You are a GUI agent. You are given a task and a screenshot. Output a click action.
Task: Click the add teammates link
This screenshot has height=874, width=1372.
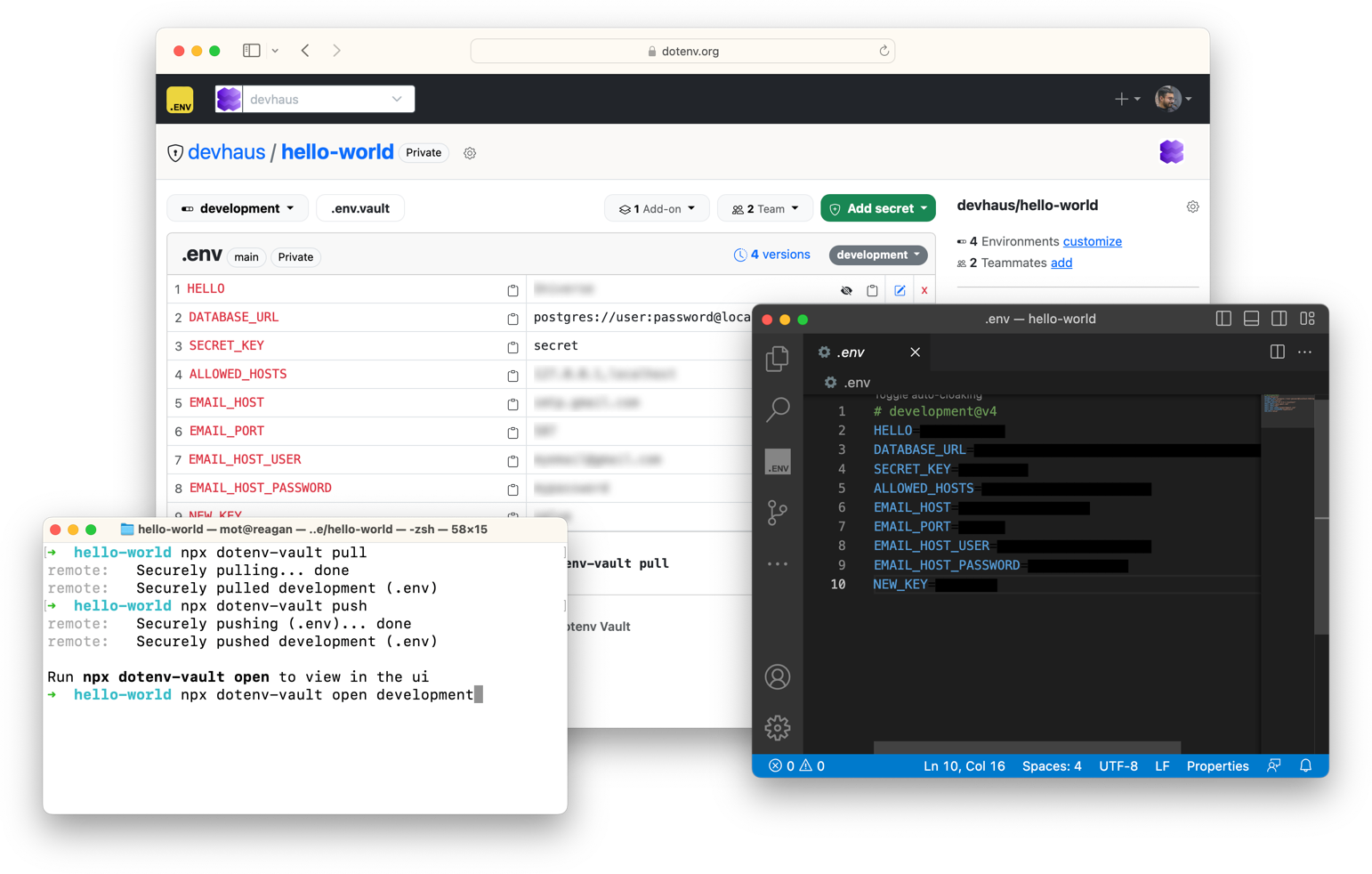point(1061,263)
